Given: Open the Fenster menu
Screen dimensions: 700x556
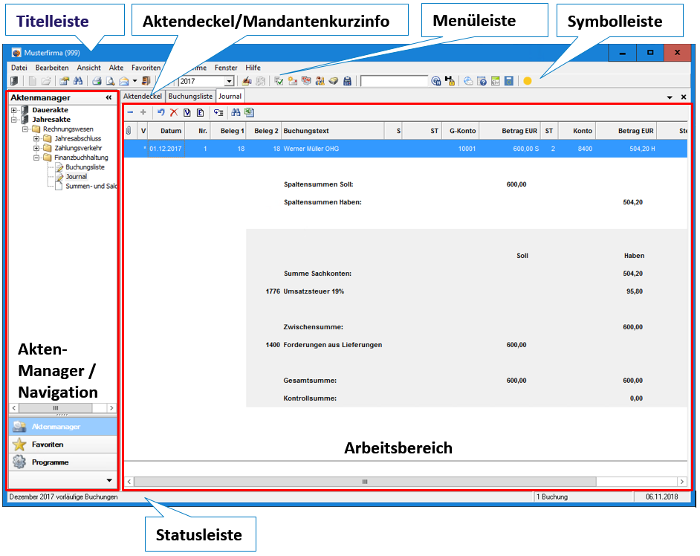Looking at the screenshot, I should pos(226,67).
